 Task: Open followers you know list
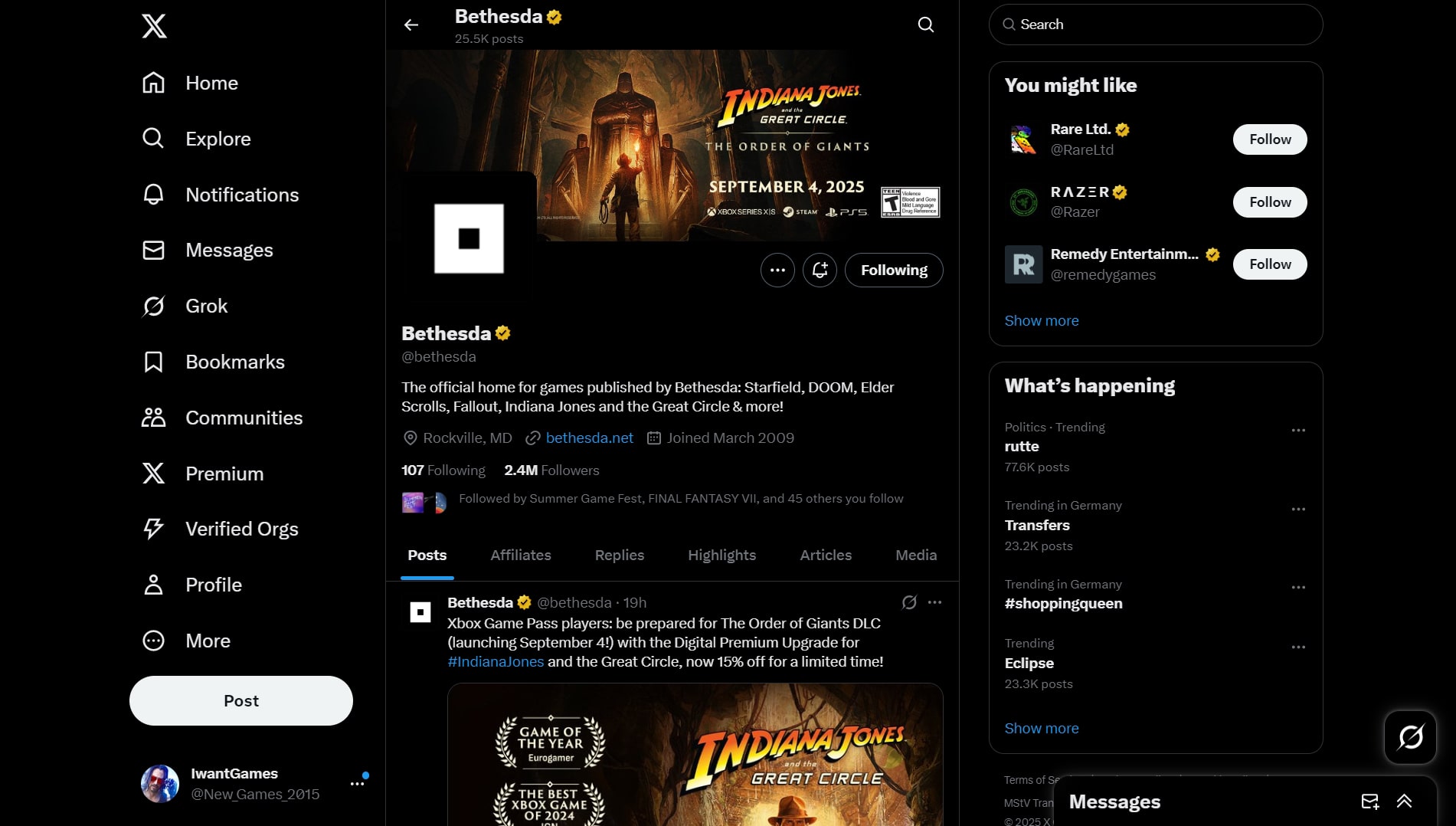(681, 499)
